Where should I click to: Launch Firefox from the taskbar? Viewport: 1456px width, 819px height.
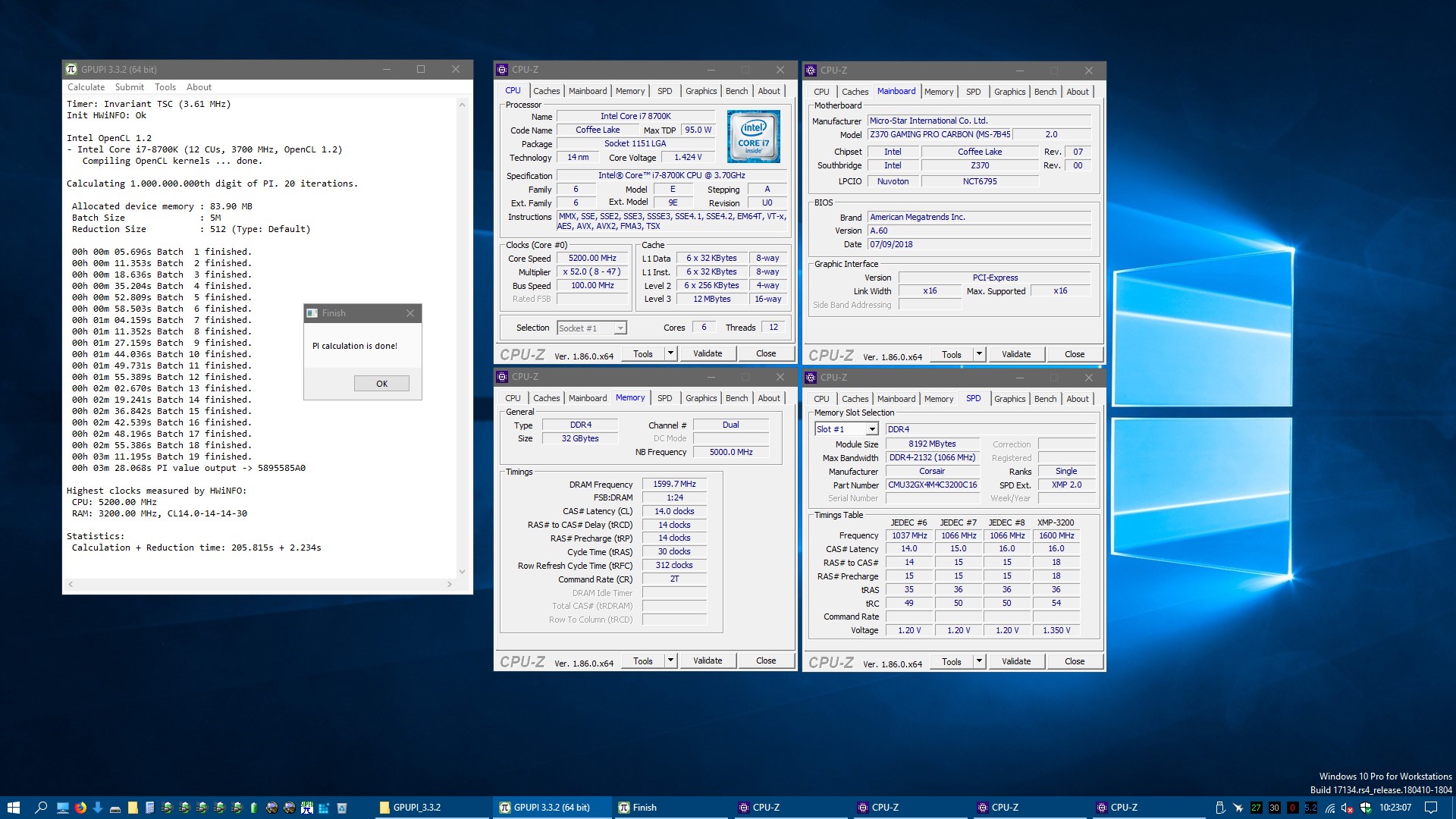80,808
